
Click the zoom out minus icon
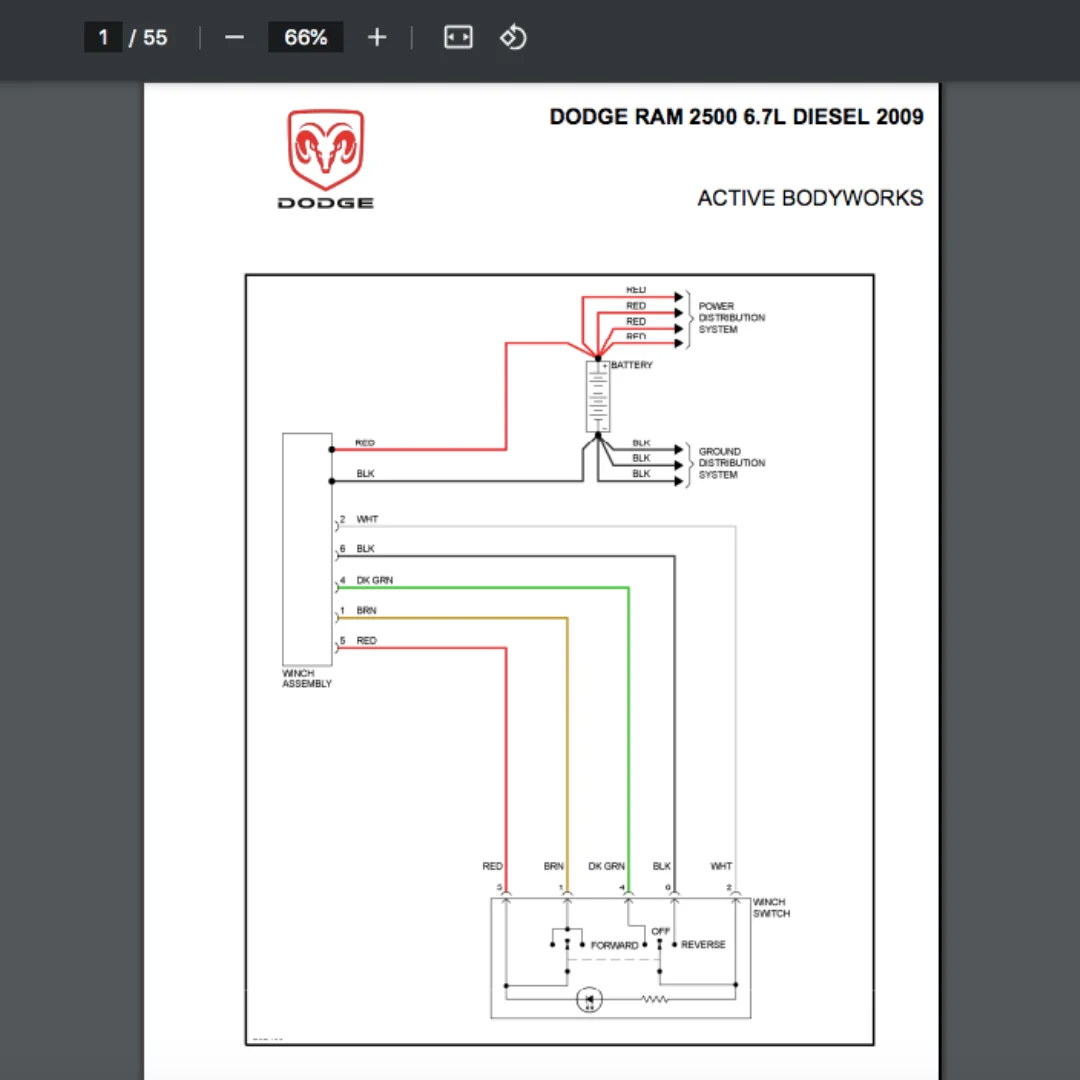(x=234, y=37)
